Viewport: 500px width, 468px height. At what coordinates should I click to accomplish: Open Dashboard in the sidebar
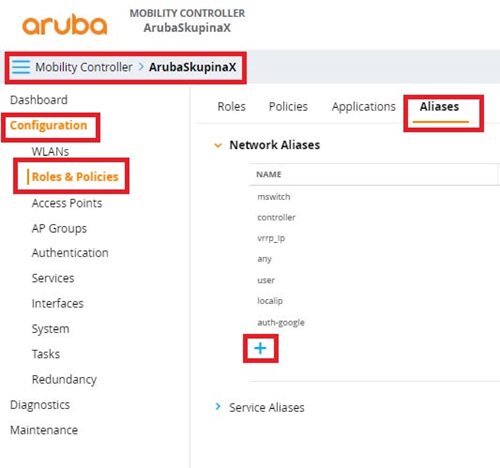[x=39, y=100]
